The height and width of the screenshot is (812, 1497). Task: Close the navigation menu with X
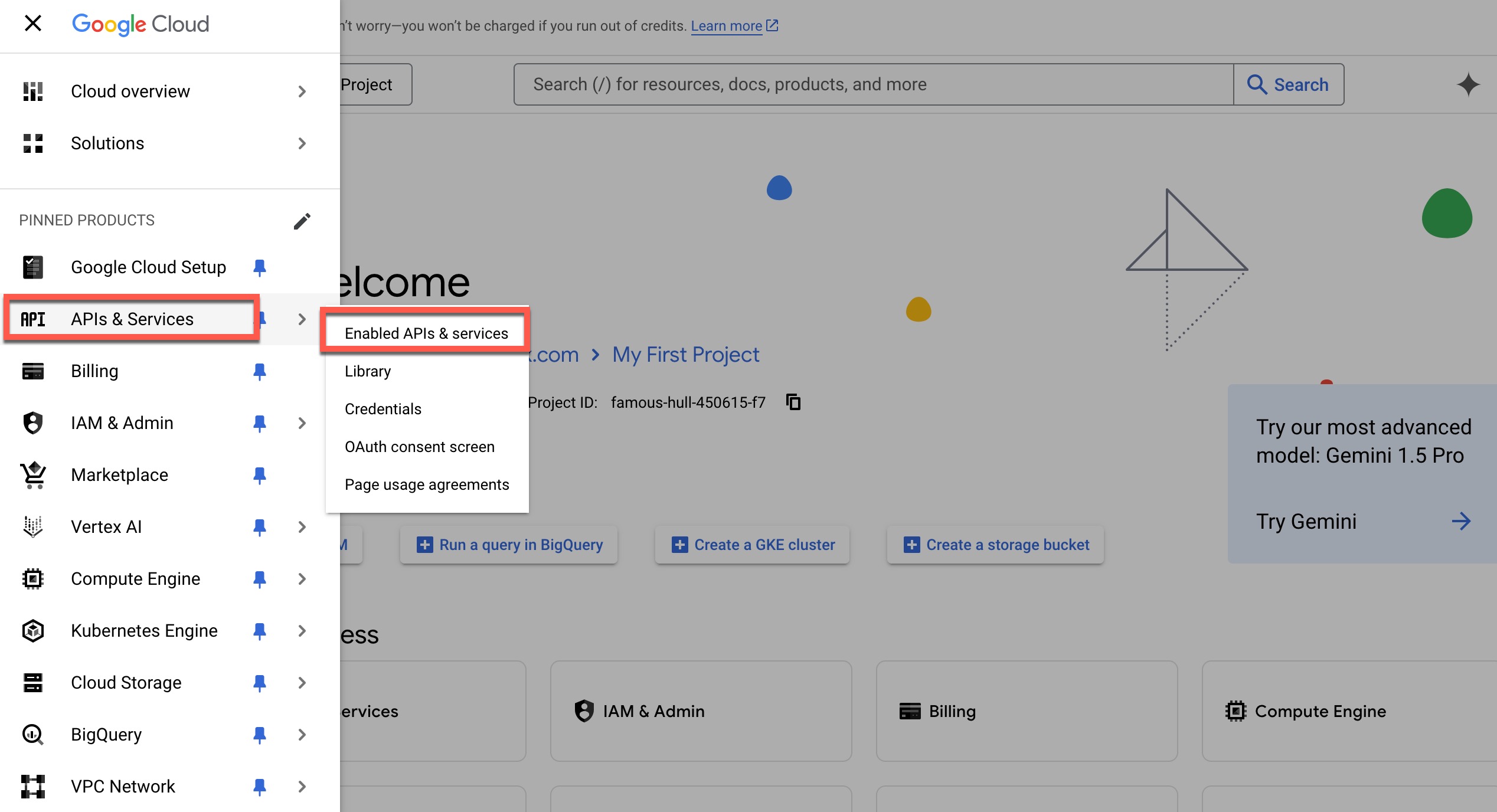(x=33, y=24)
